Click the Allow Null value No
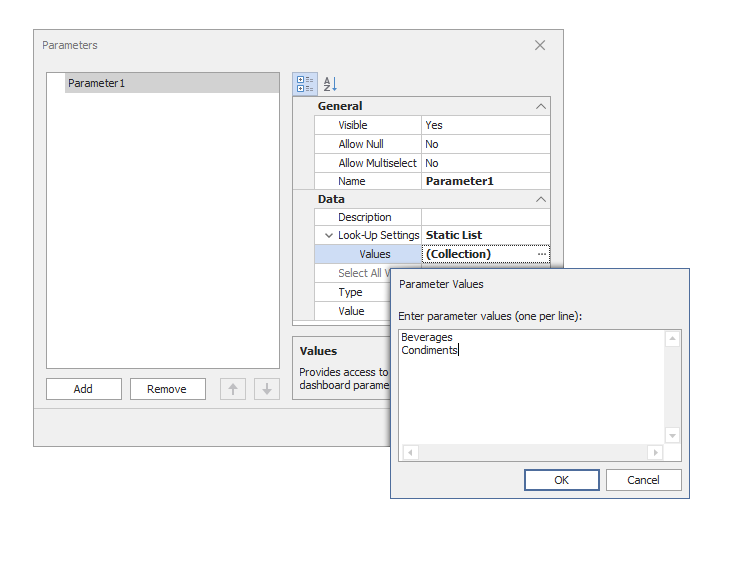The height and width of the screenshot is (566, 745). point(486,144)
